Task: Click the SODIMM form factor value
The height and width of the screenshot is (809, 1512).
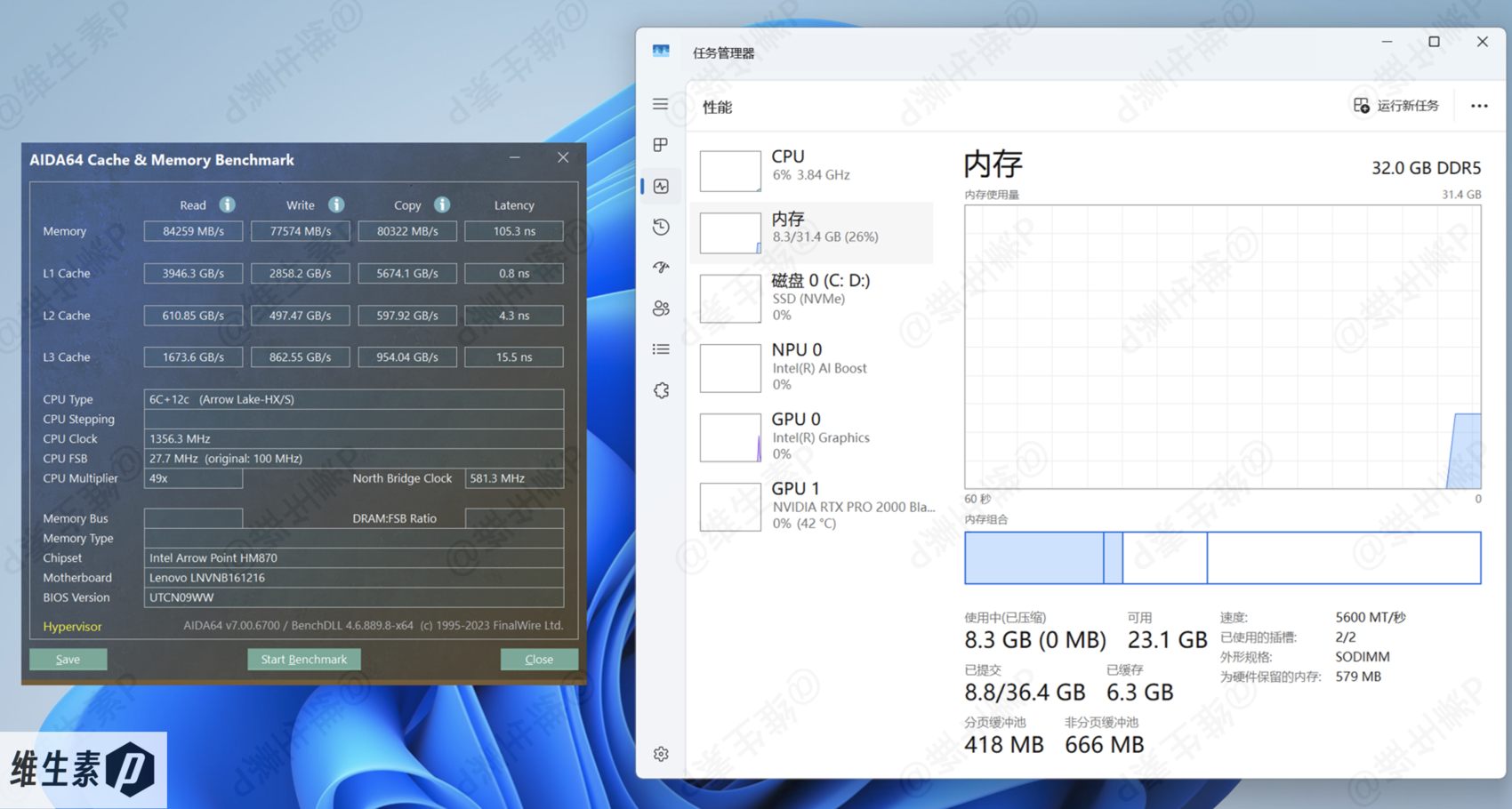Action: [x=1363, y=657]
